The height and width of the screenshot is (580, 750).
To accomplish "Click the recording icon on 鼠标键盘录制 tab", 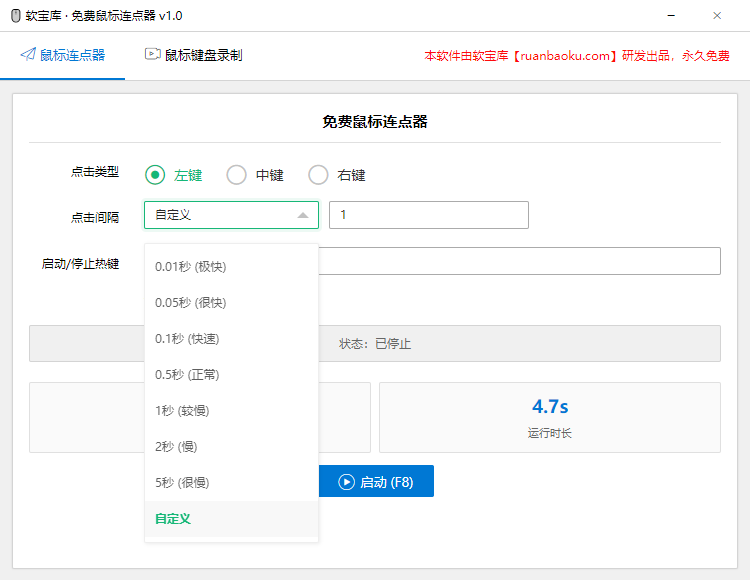I will (x=153, y=55).
